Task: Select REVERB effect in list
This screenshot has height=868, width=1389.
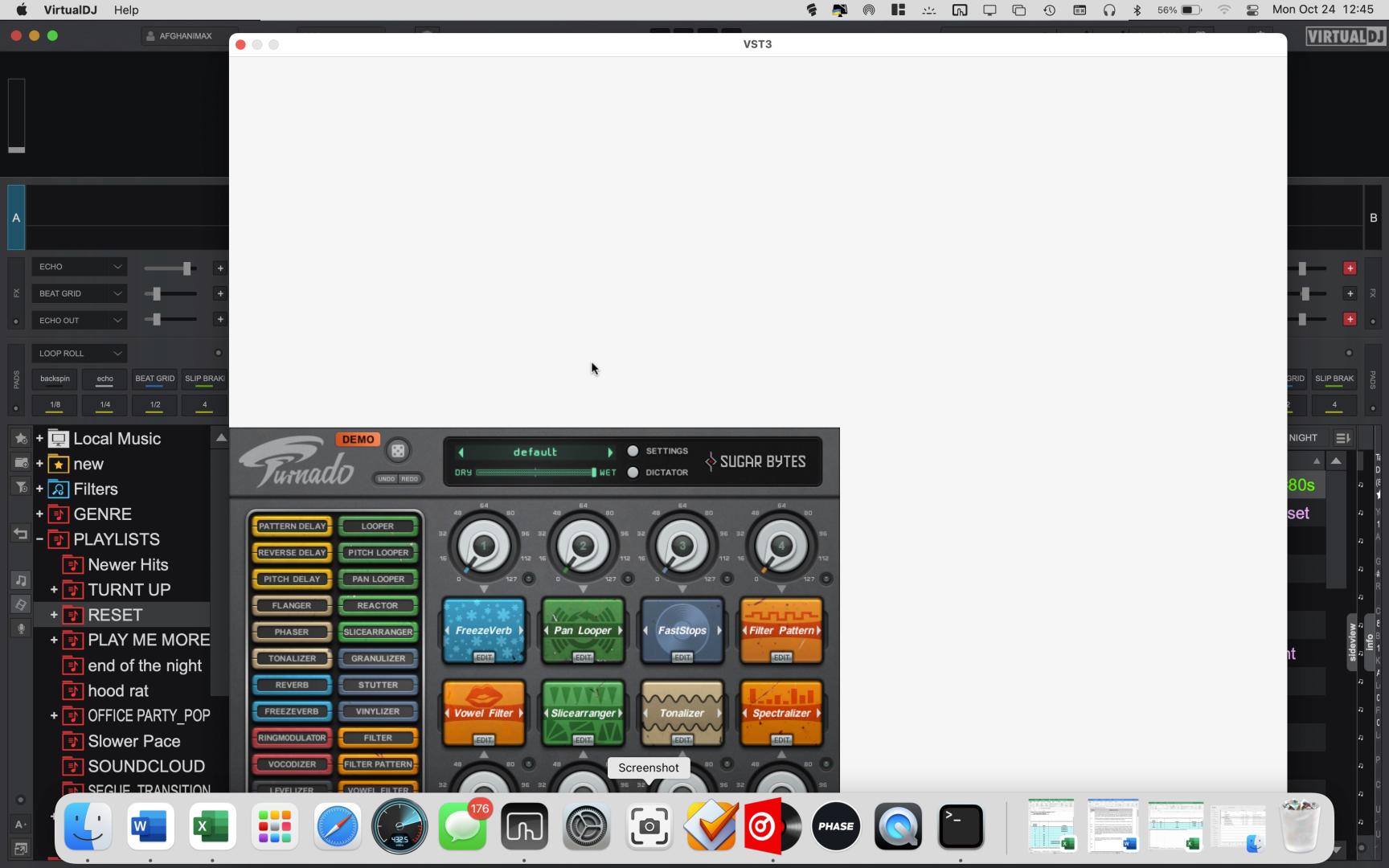Action: (x=292, y=686)
